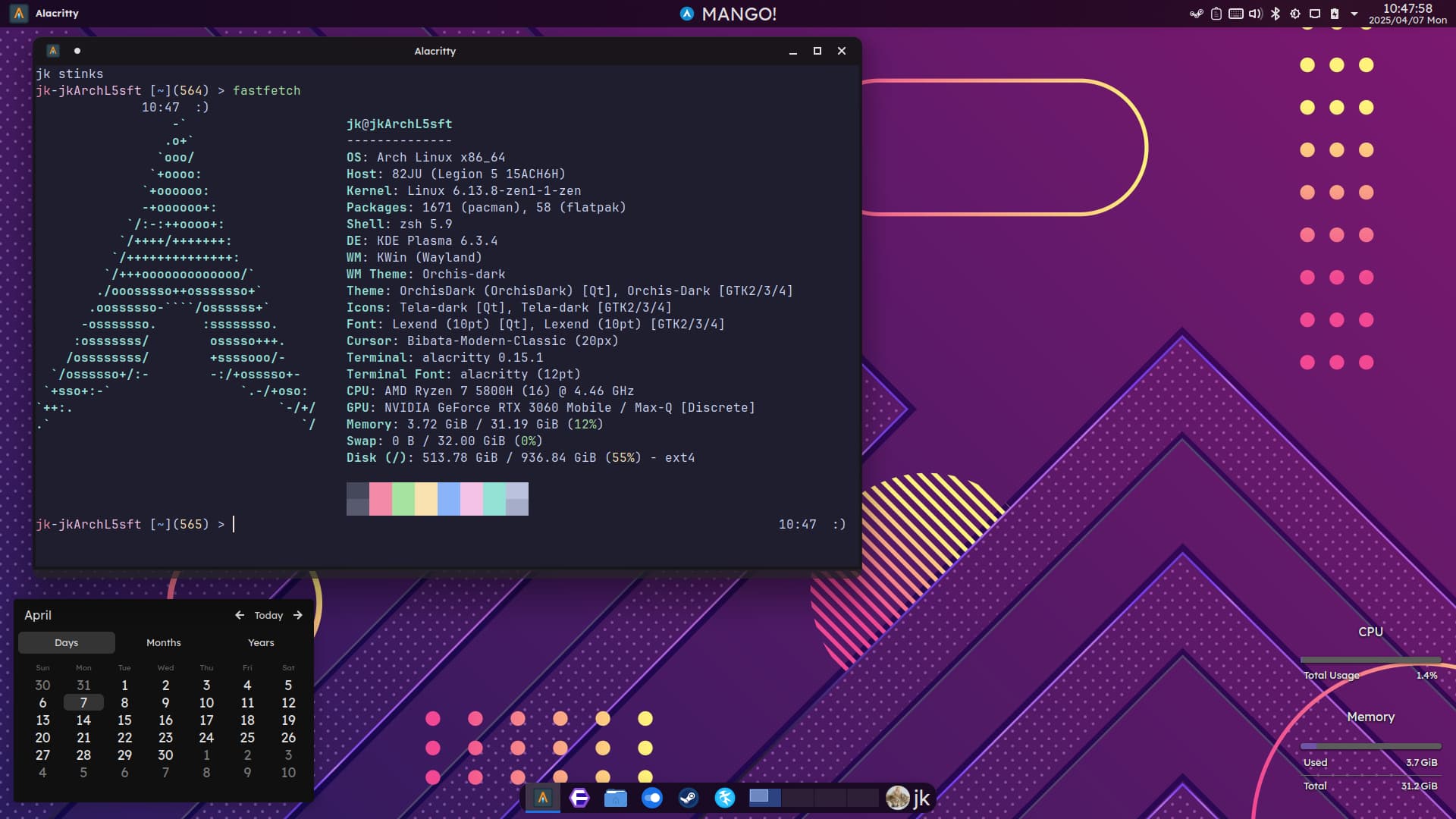The image size is (1456, 819).
Task: Click the Arch logo beside MANGO!
Action: (x=687, y=14)
